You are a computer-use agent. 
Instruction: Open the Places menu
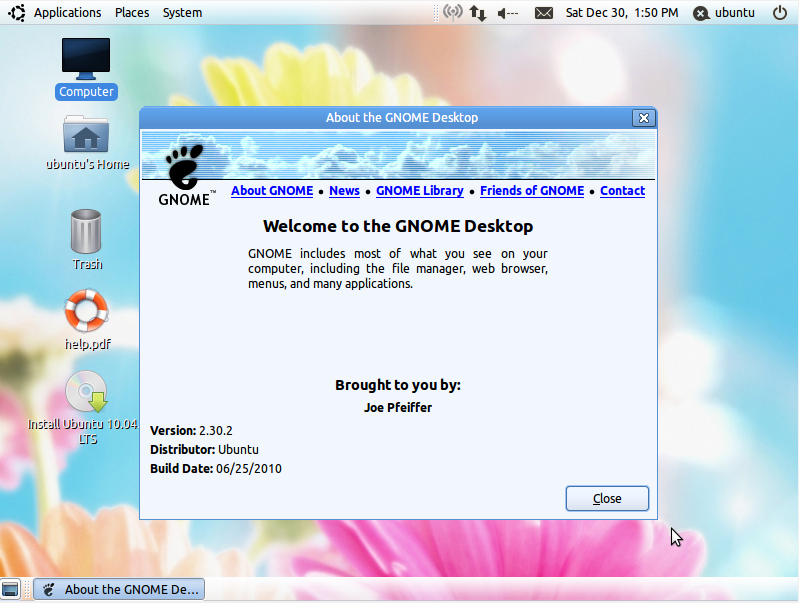point(132,13)
